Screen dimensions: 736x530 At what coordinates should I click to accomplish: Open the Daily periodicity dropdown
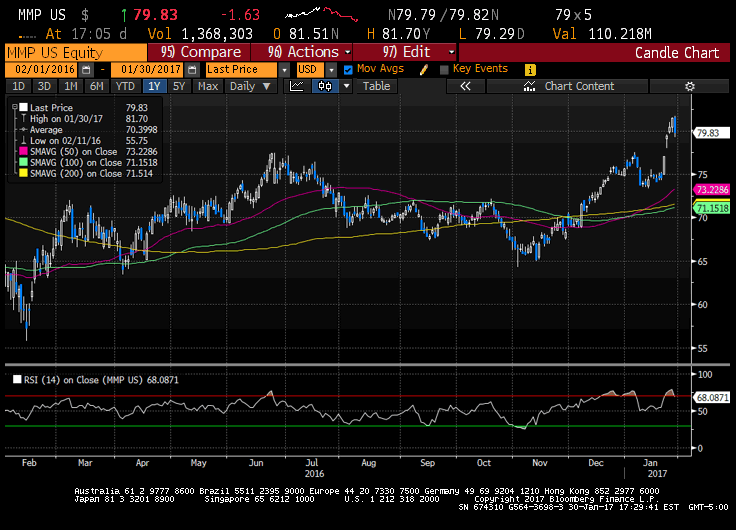coord(250,86)
